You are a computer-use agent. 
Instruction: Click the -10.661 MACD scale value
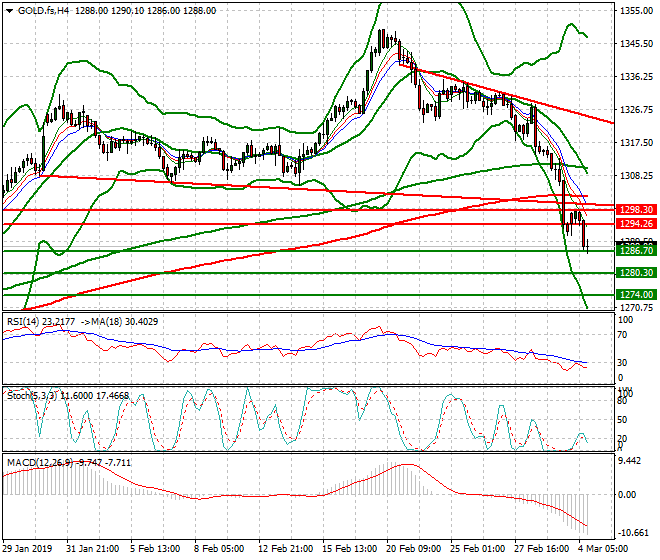(633, 533)
